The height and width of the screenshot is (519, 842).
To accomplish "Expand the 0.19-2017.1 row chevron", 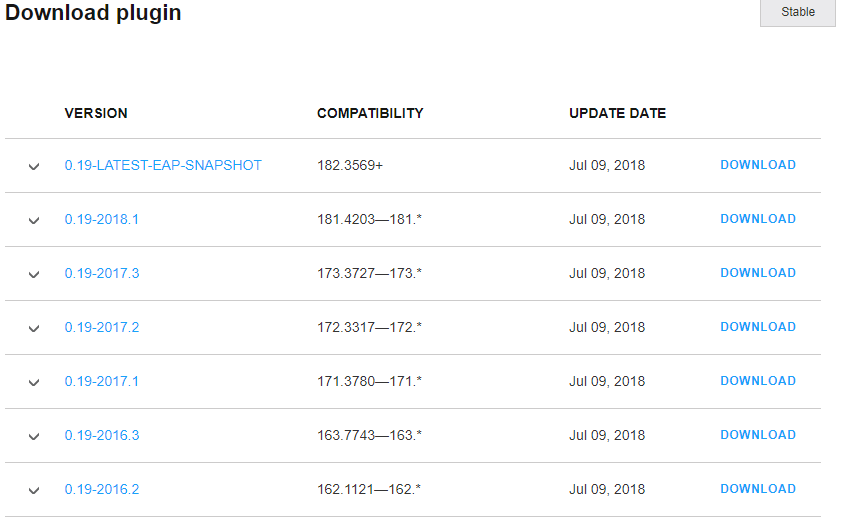I will pos(34,383).
